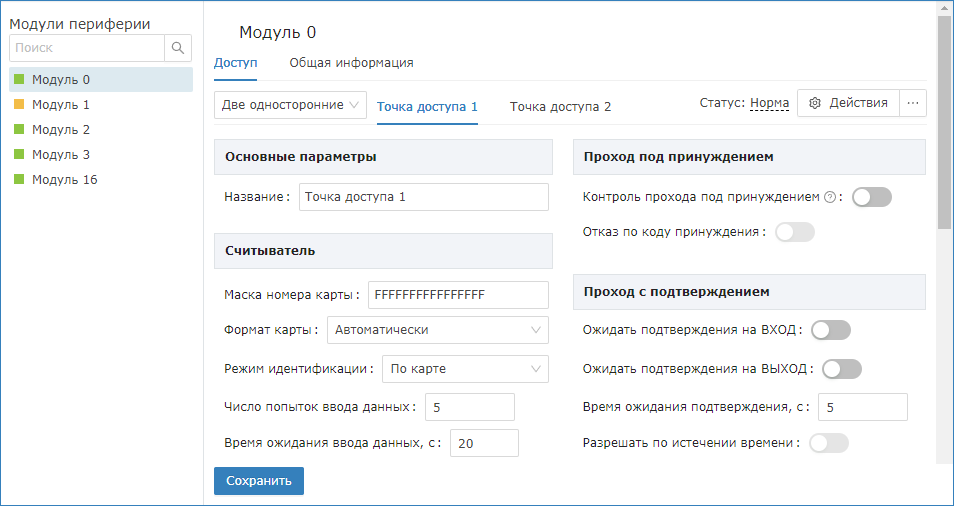
Task: Toggle Отказ по коду принуждения switch
Action: tap(795, 232)
